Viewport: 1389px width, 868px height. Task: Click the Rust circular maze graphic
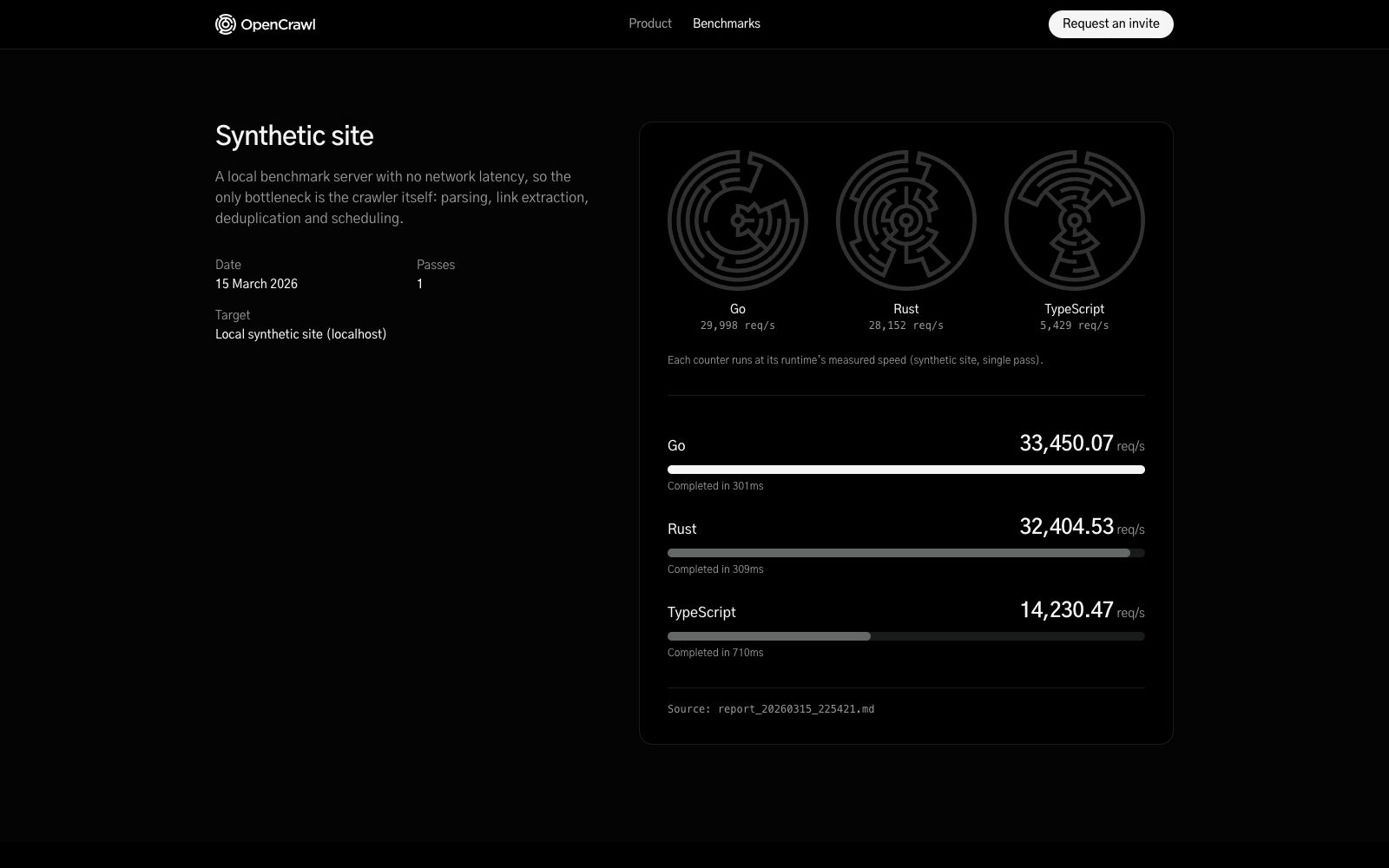tap(906, 220)
